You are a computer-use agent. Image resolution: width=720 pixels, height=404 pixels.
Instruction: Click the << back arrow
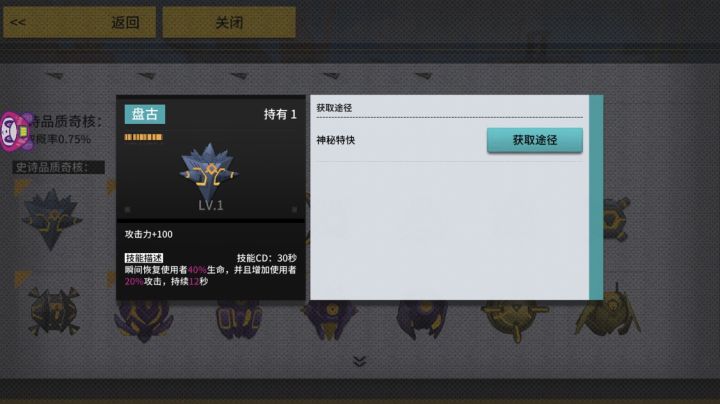[x=18, y=22]
